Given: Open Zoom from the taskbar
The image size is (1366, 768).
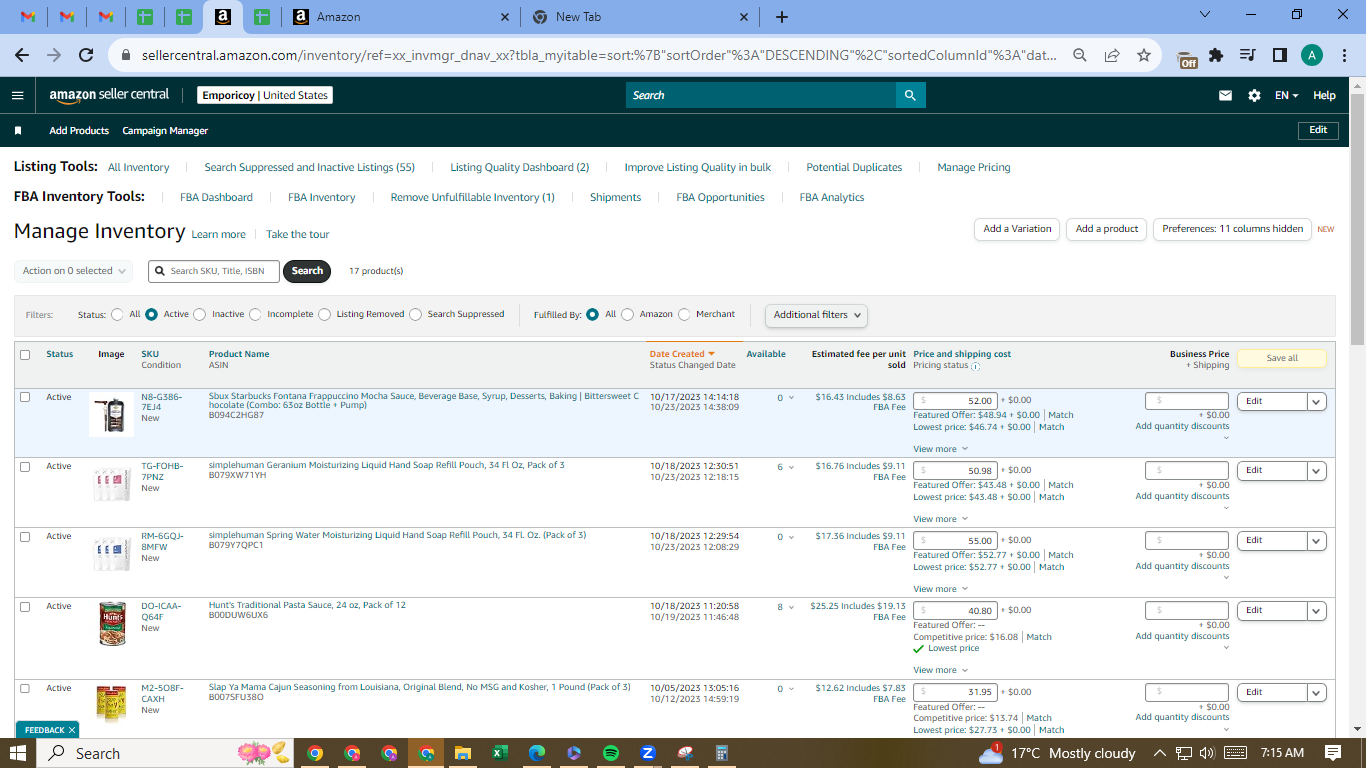Looking at the screenshot, I should [x=648, y=753].
